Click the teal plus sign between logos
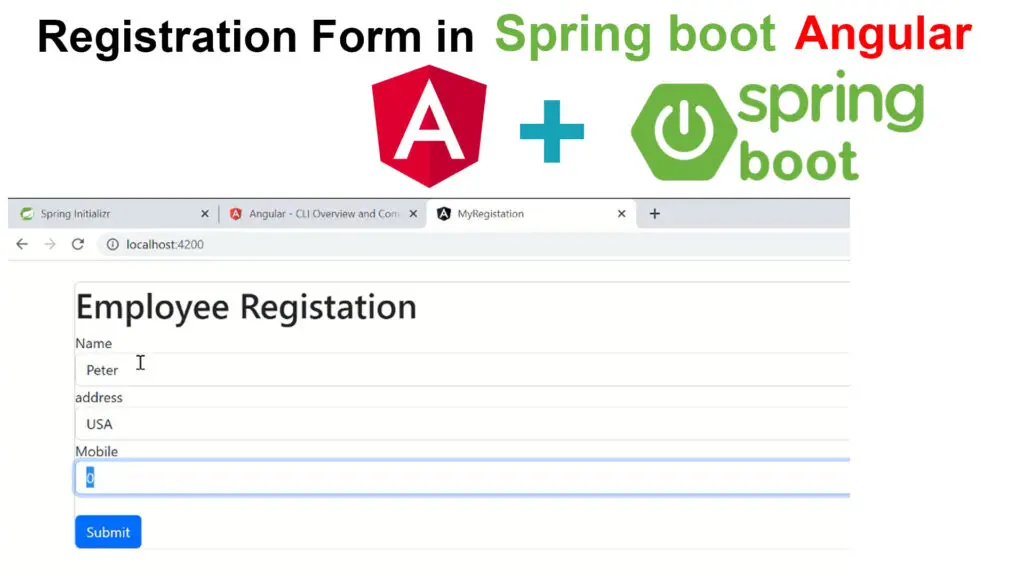The width and height of the screenshot is (1024, 576). click(x=551, y=131)
